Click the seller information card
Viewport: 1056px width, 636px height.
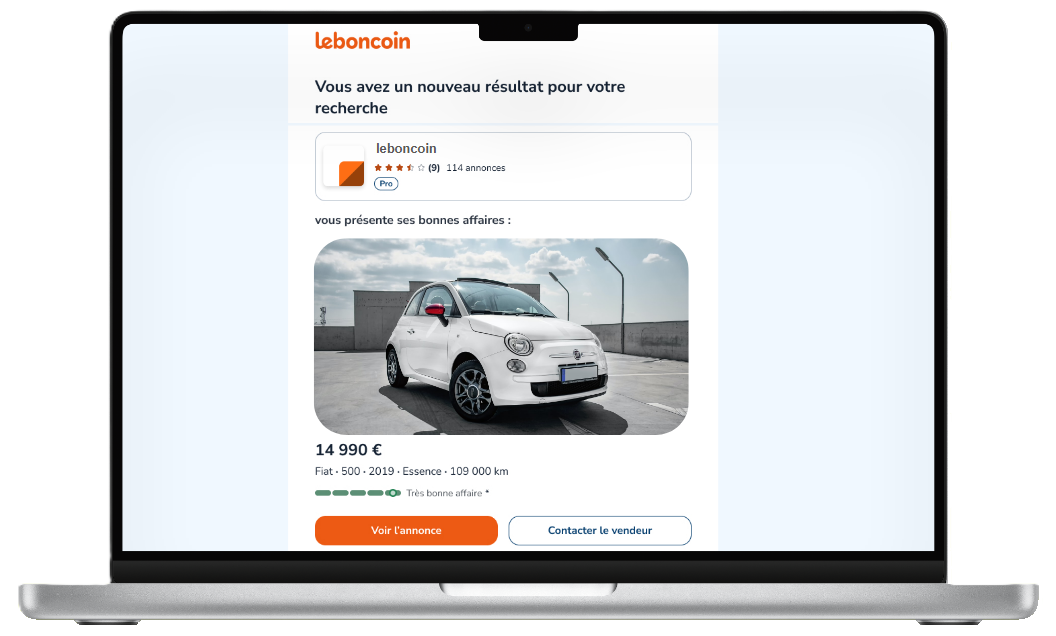[x=503, y=166]
